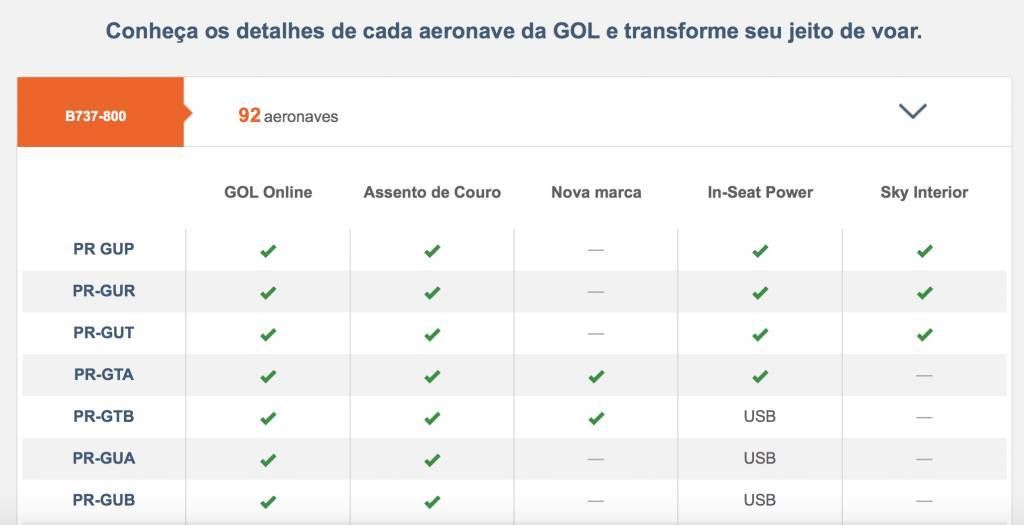Click USB label in PR-GTB row
The image size is (1024, 525).
[x=760, y=417]
